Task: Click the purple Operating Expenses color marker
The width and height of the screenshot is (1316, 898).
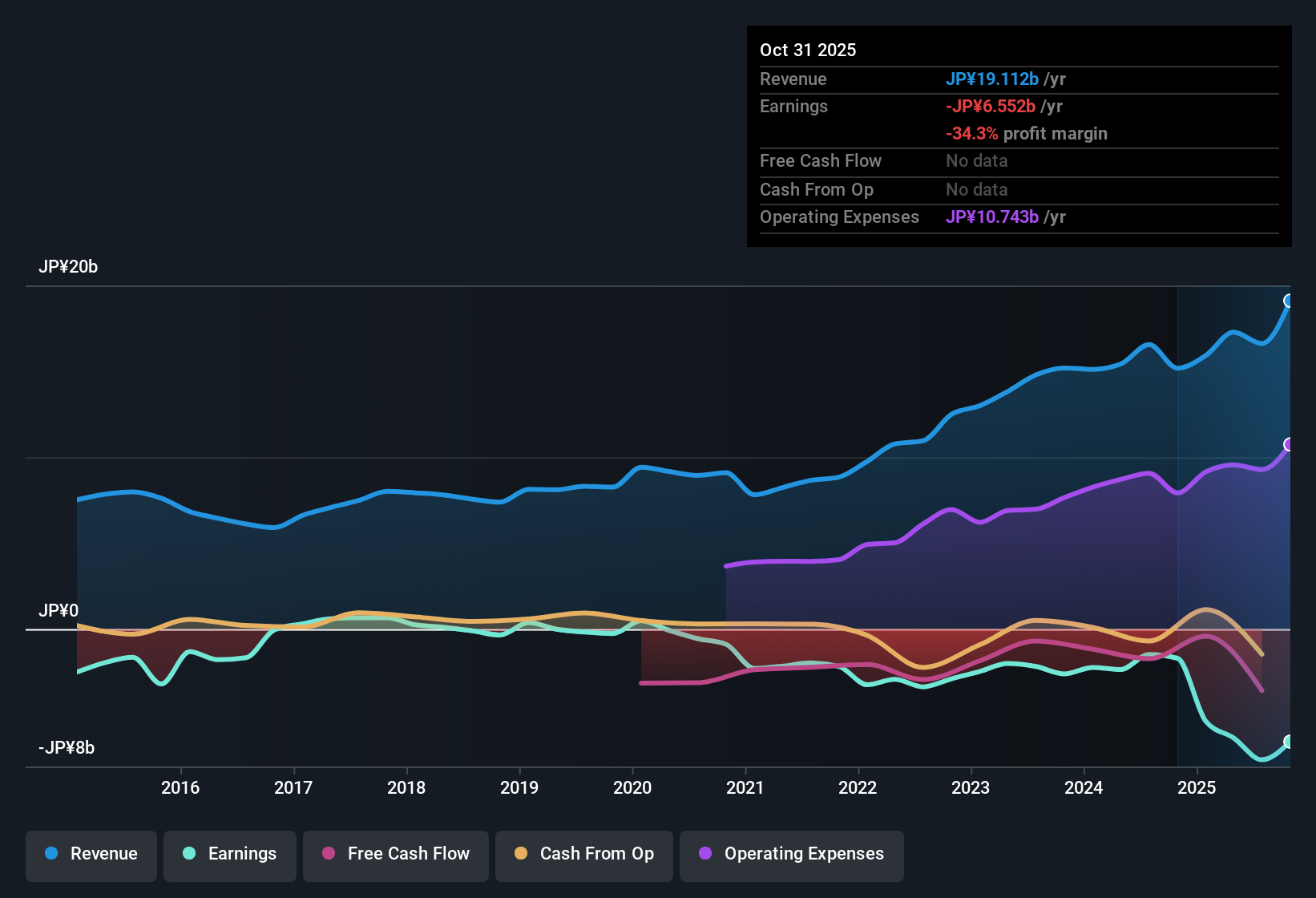Action: tap(705, 855)
